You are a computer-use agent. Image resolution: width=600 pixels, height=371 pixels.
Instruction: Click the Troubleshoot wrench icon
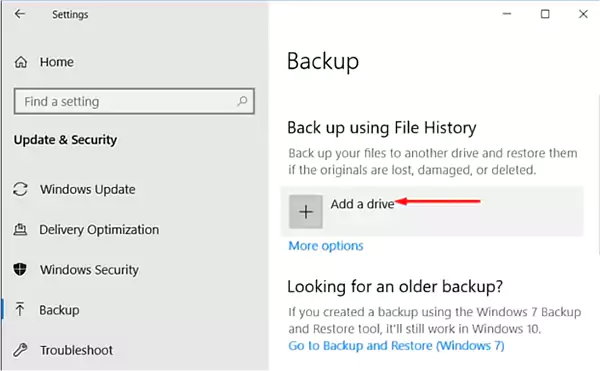(20, 350)
